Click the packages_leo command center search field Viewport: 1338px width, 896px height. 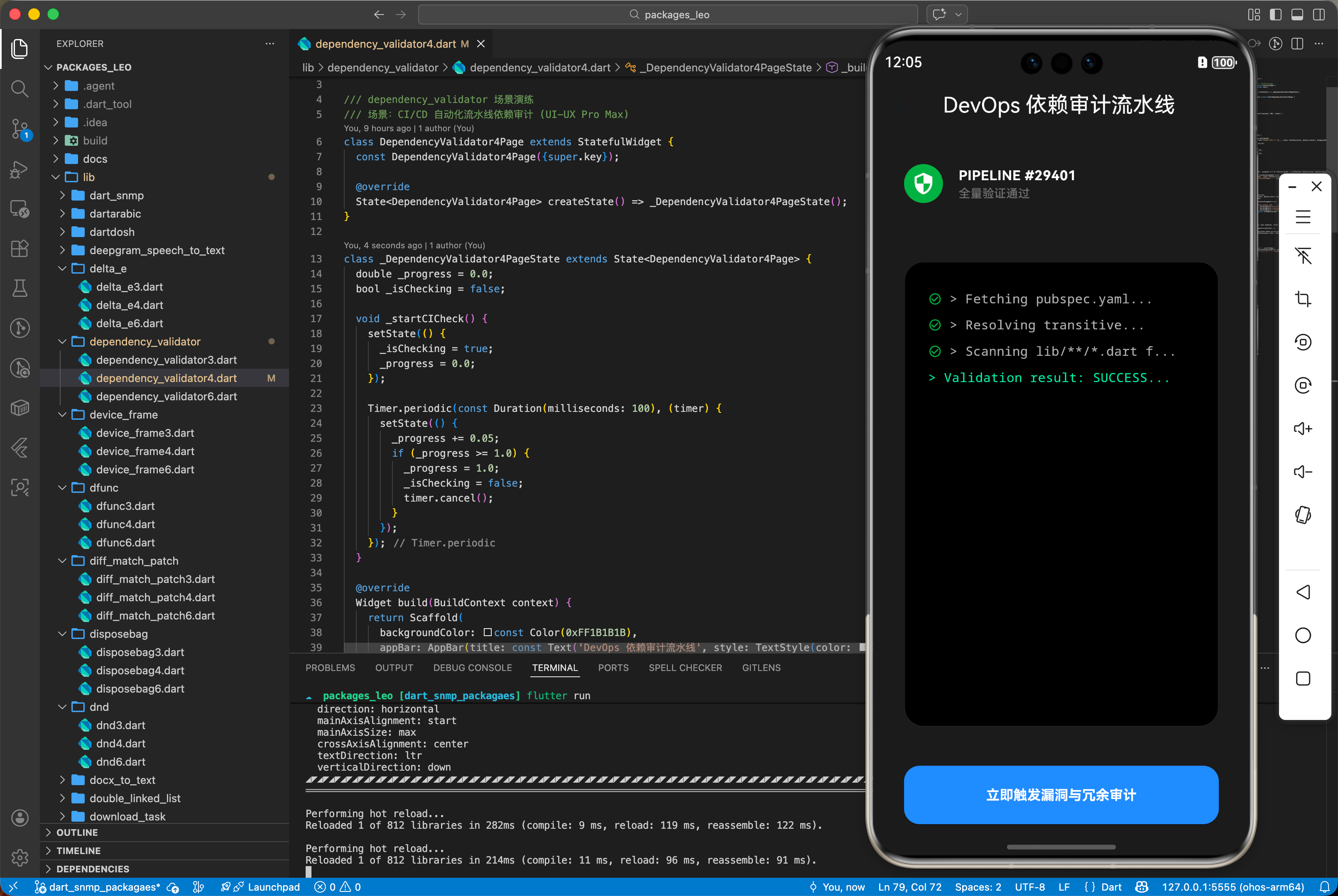click(x=668, y=14)
